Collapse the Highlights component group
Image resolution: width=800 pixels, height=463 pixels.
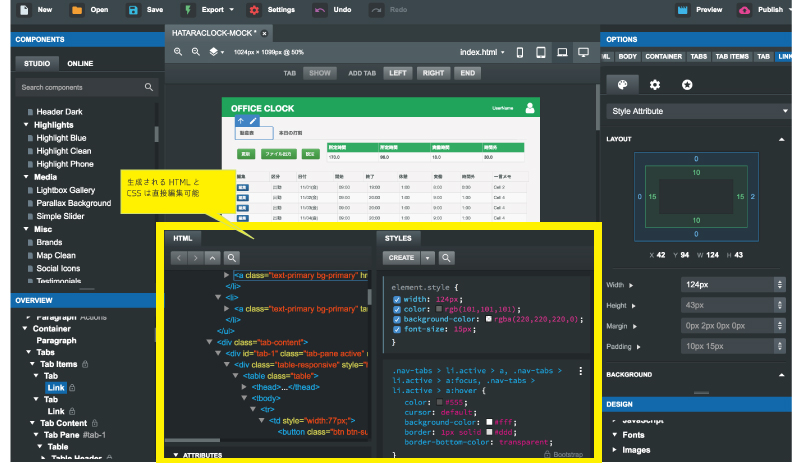click(x=27, y=125)
